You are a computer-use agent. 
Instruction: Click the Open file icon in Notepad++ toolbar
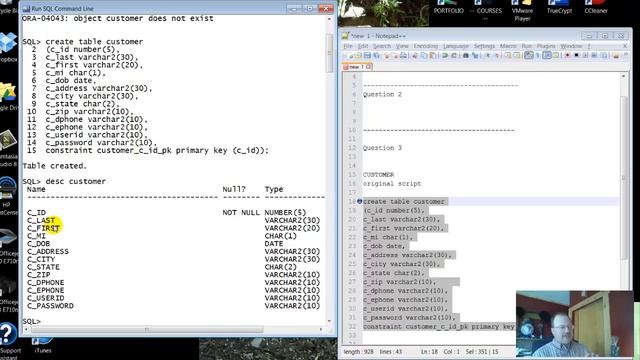[358, 55]
